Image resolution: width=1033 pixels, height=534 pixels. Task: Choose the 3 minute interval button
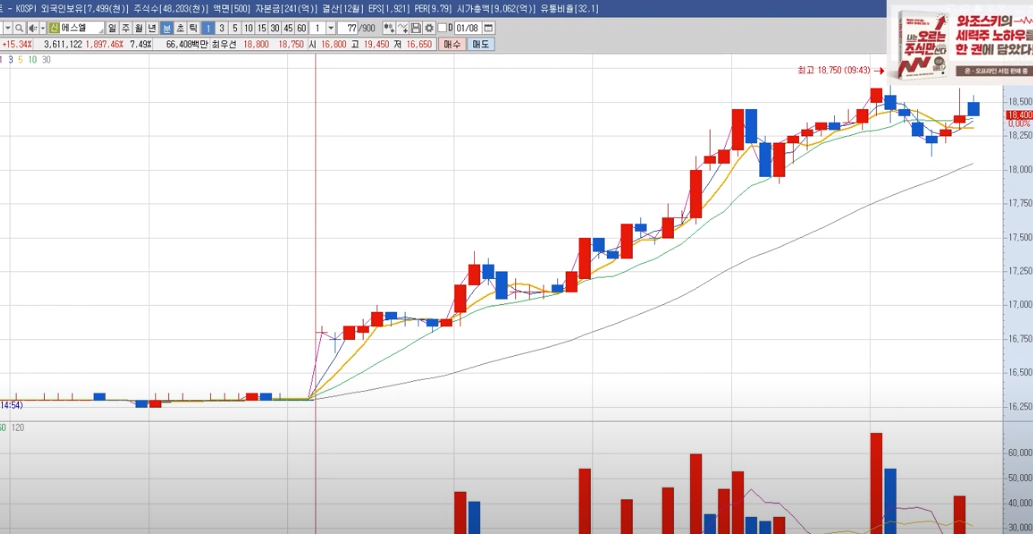pyautogui.click(x=221, y=28)
